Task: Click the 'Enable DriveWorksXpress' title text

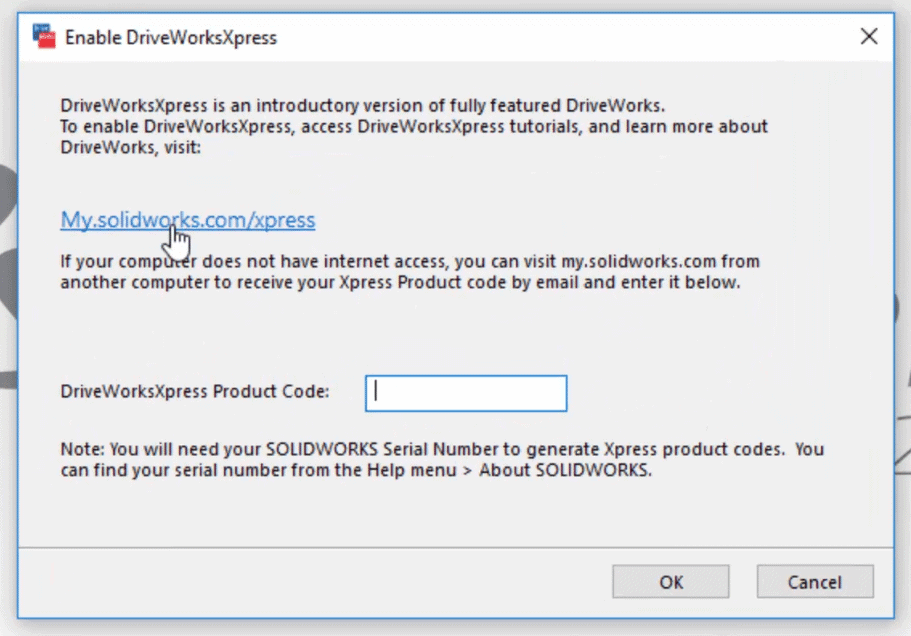Action: 171,38
